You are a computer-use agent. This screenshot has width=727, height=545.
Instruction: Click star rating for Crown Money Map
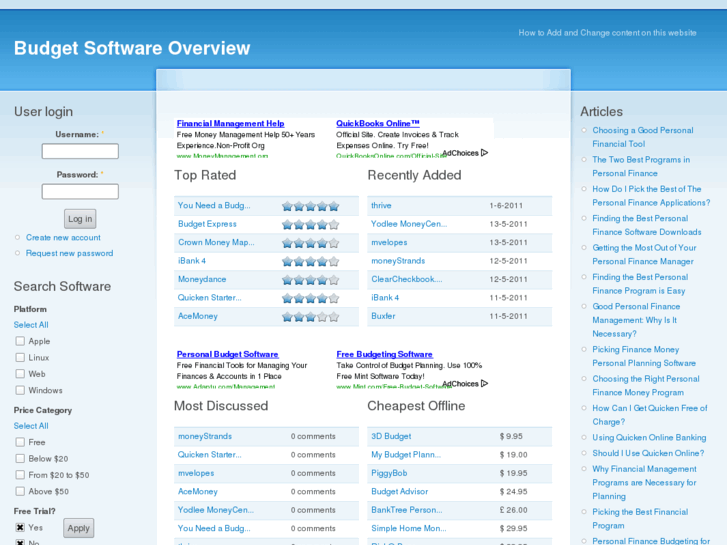click(310, 243)
